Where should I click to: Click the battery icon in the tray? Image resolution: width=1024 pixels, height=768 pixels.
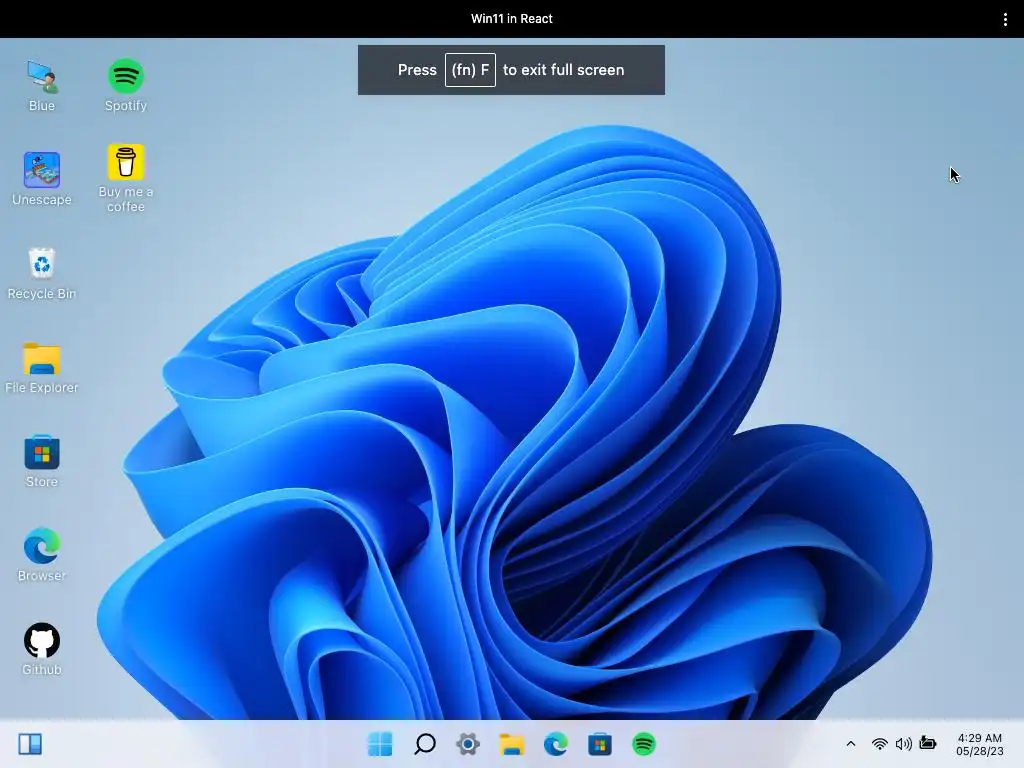click(x=928, y=743)
